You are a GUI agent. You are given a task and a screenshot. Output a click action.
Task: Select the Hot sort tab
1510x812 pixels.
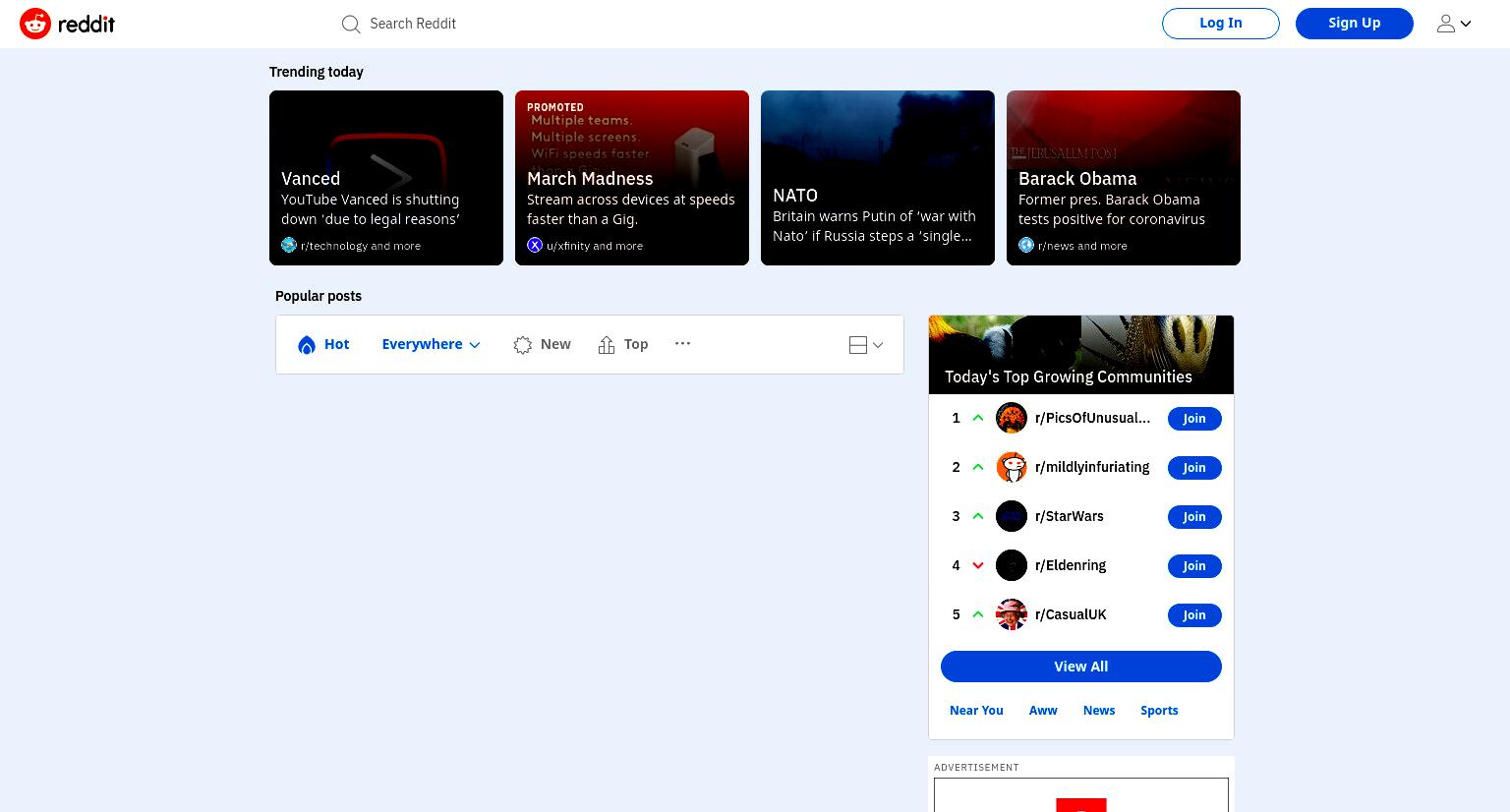coord(323,344)
